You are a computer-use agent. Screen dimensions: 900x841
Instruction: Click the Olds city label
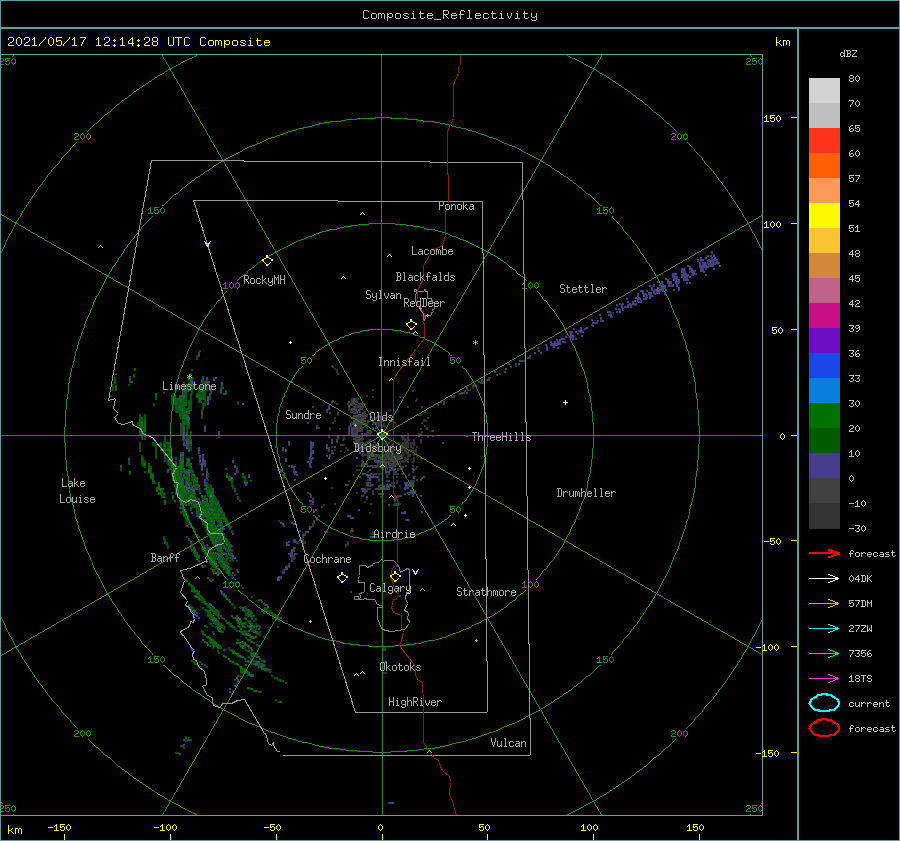click(x=381, y=417)
